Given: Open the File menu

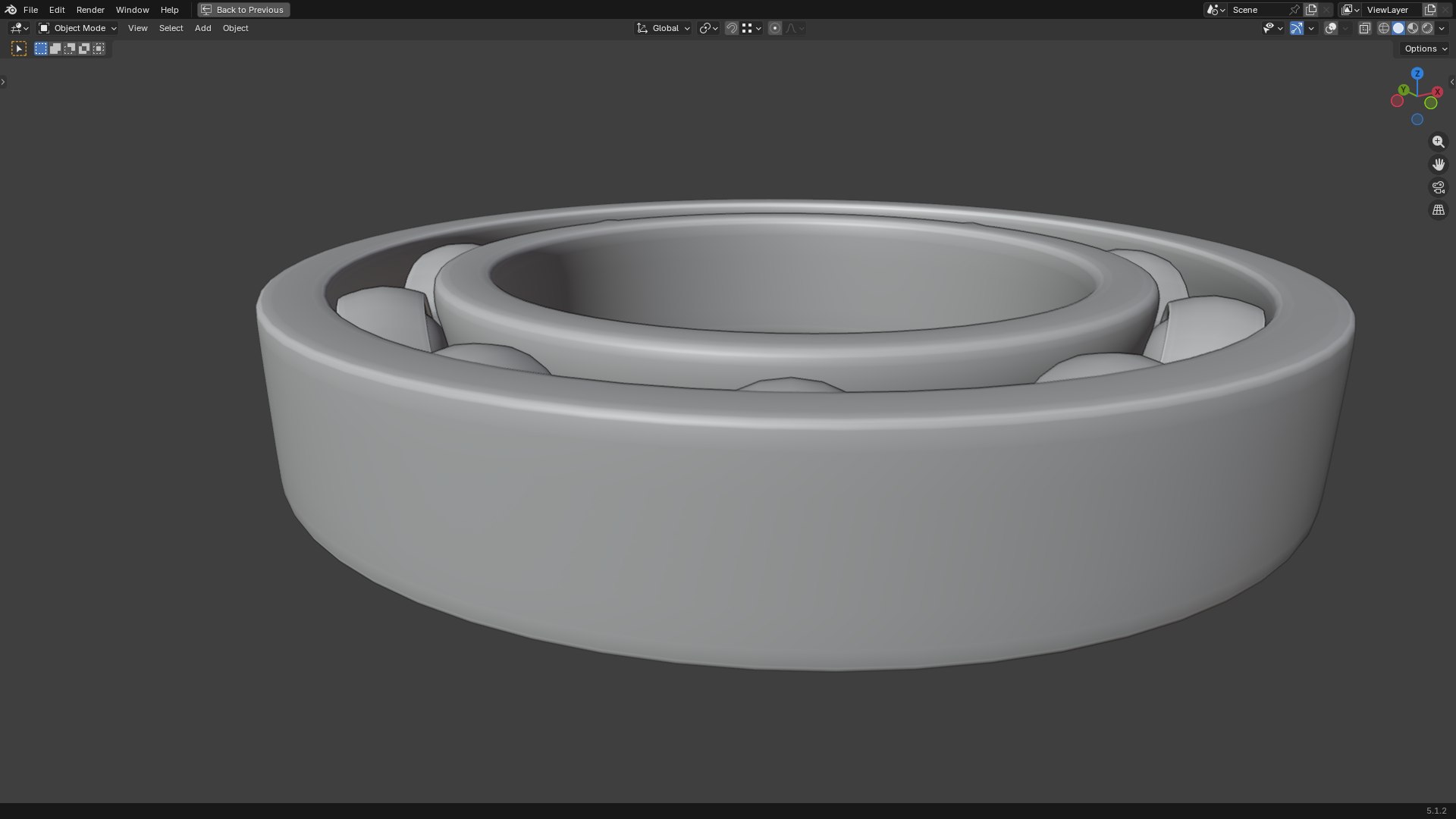Looking at the screenshot, I should 30,10.
